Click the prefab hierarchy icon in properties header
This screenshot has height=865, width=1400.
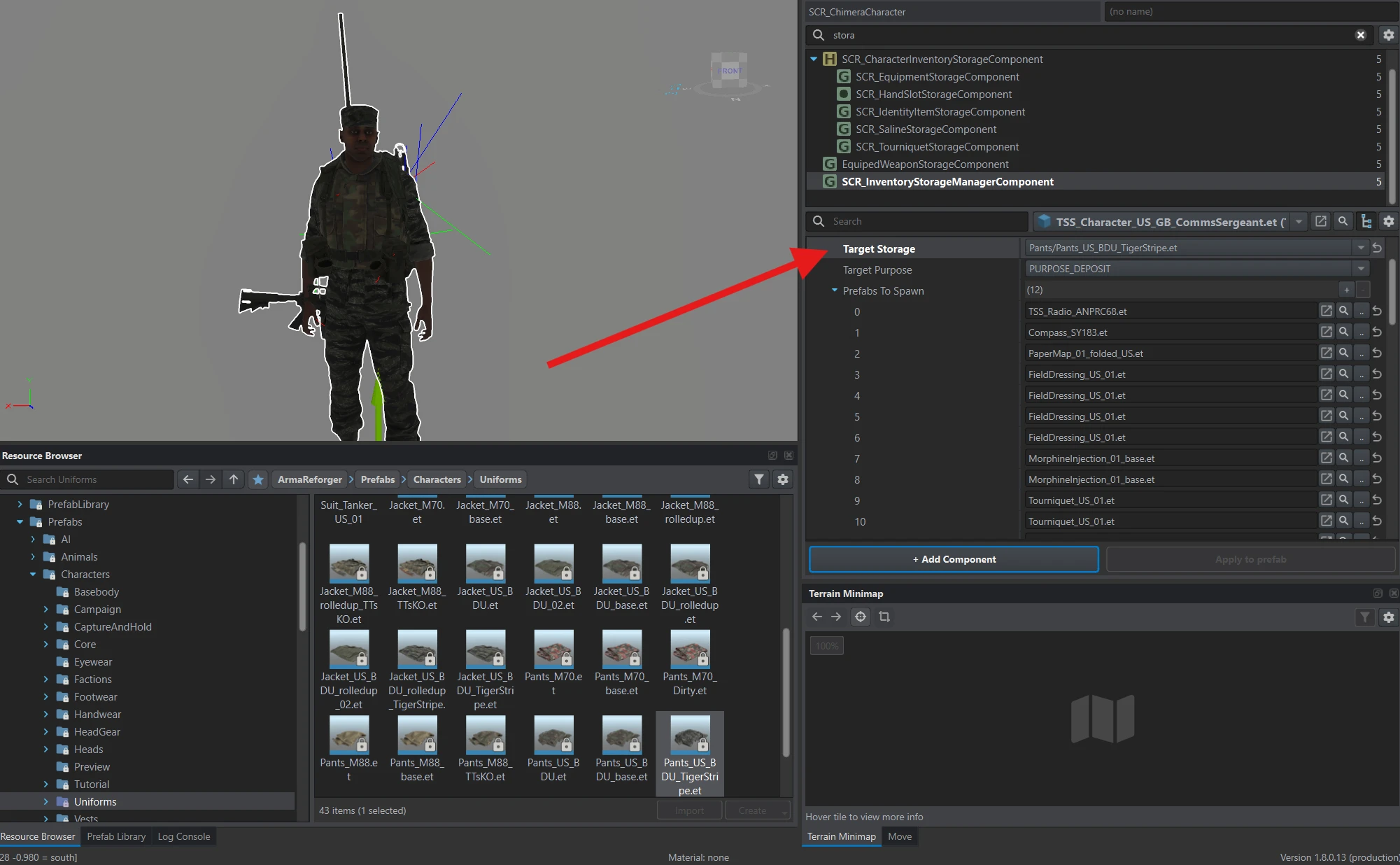pos(1366,221)
